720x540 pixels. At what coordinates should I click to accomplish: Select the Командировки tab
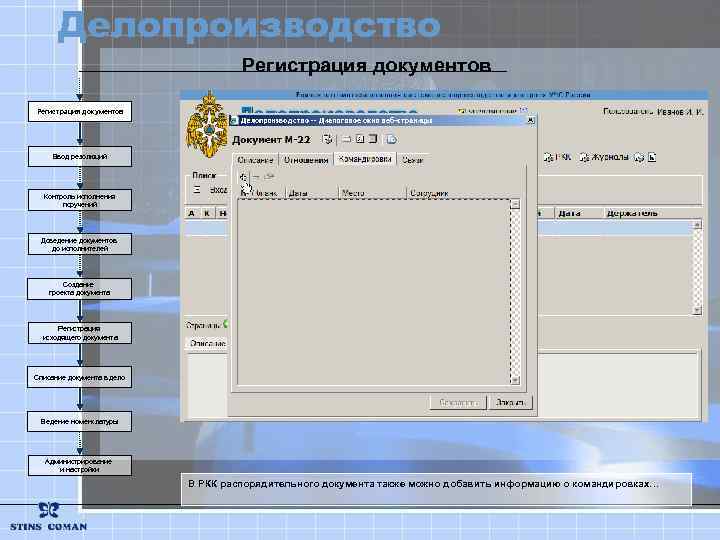click(x=365, y=159)
